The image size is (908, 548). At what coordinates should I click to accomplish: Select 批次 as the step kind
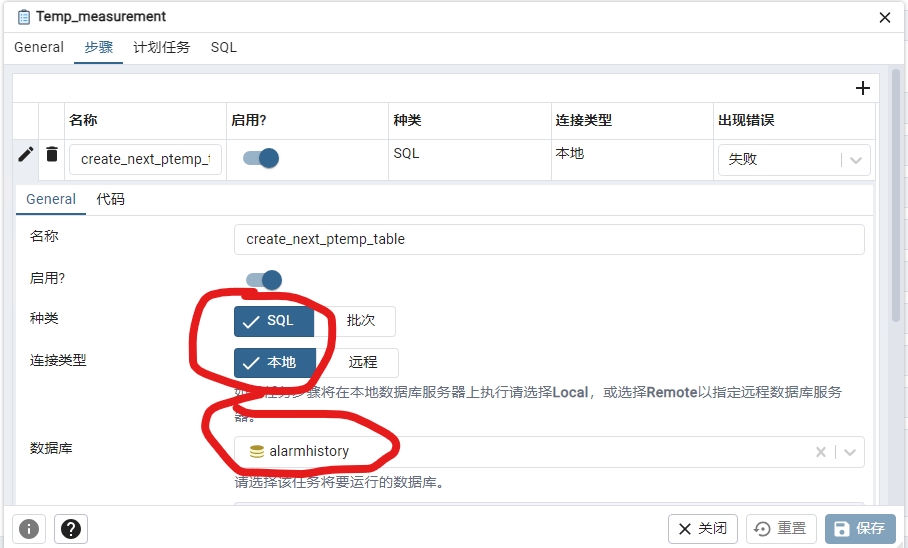(x=360, y=321)
